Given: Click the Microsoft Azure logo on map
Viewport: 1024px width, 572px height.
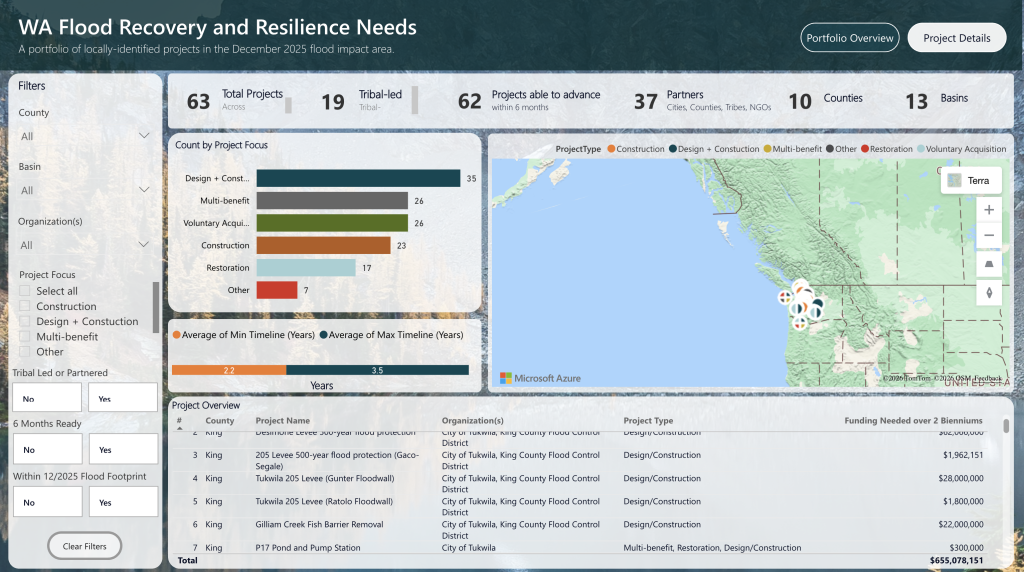Looking at the screenshot, I should click(541, 378).
